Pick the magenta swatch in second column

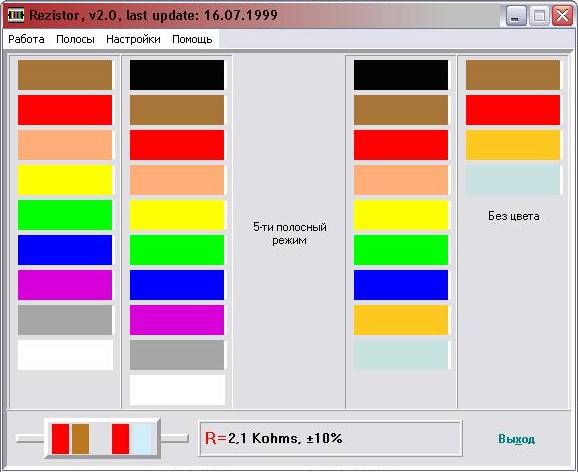pos(177,320)
